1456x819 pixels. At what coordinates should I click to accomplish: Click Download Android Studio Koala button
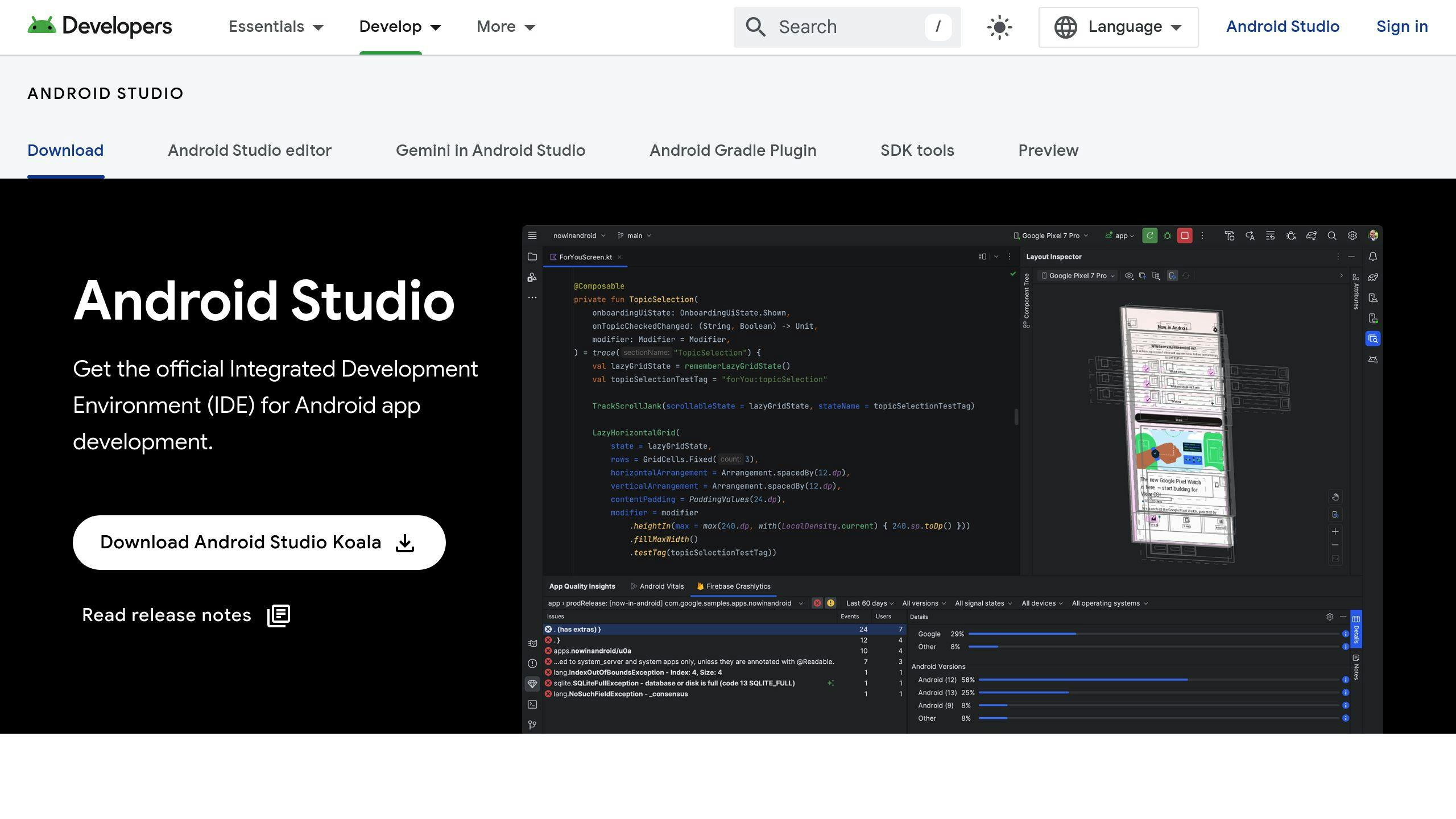[x=259, y=541]
